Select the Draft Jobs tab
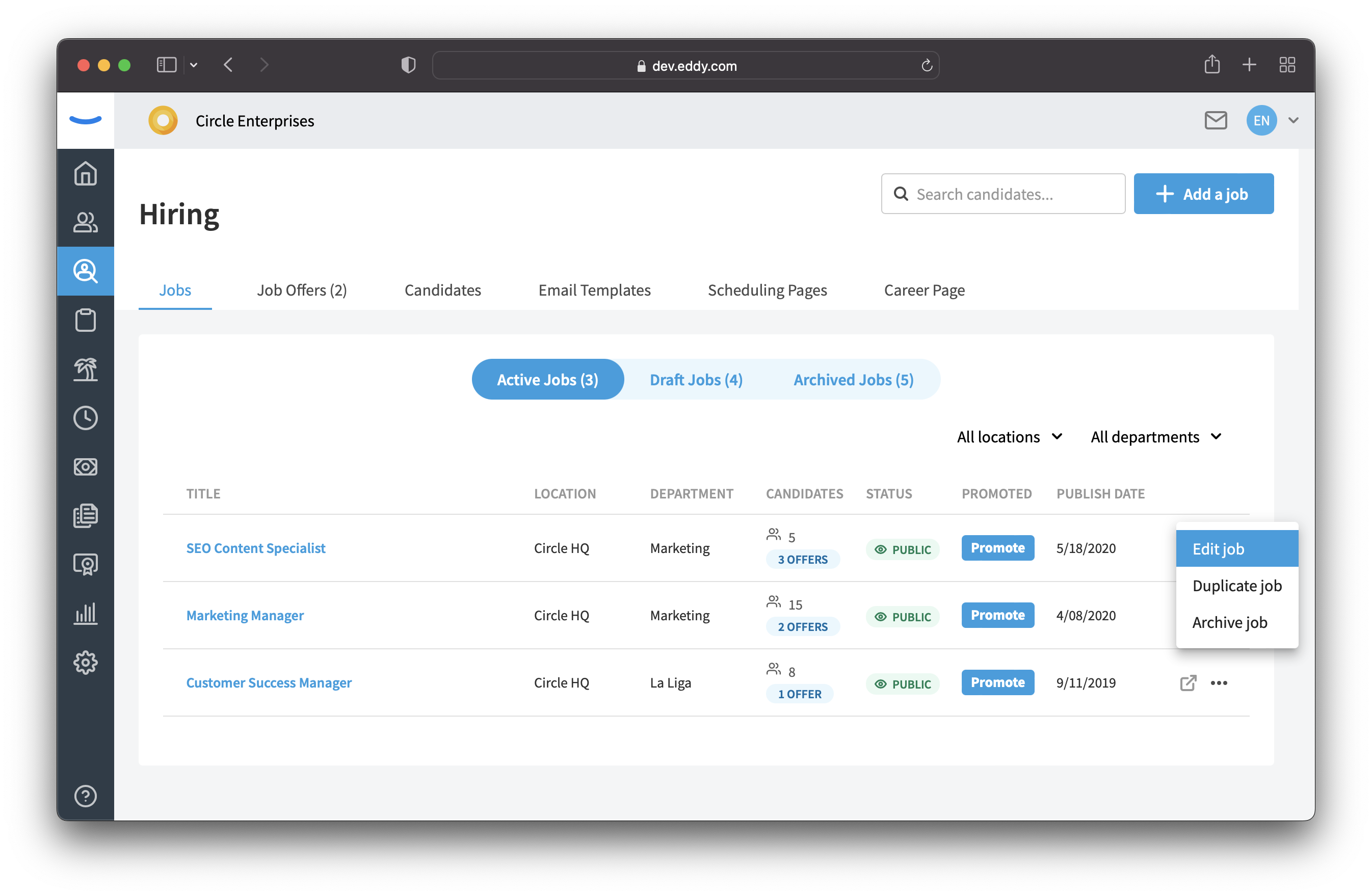This screenshot has height=896, width=1372. coord(696,379)
